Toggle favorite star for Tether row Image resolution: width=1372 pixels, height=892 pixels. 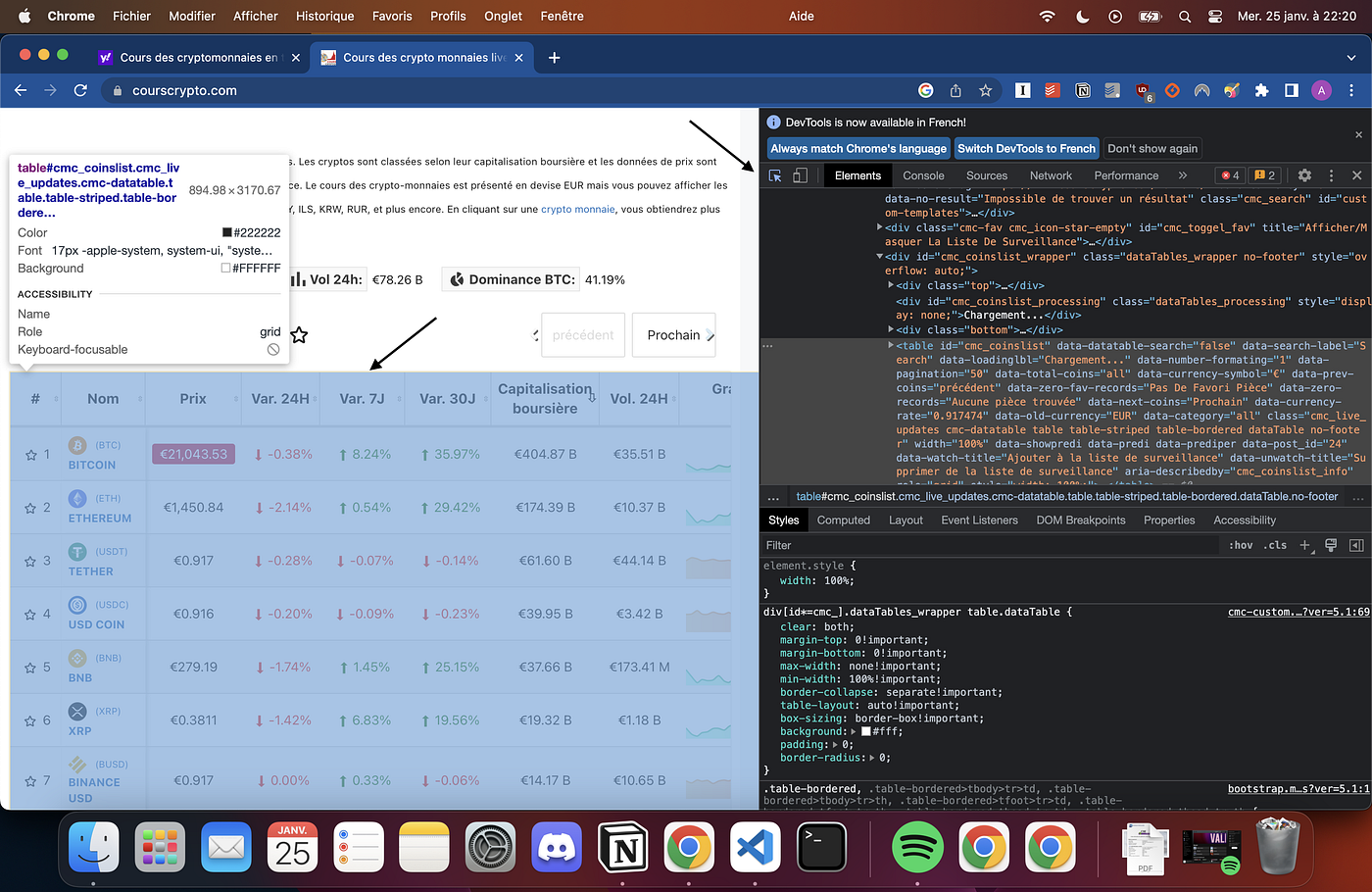(29, 561)
